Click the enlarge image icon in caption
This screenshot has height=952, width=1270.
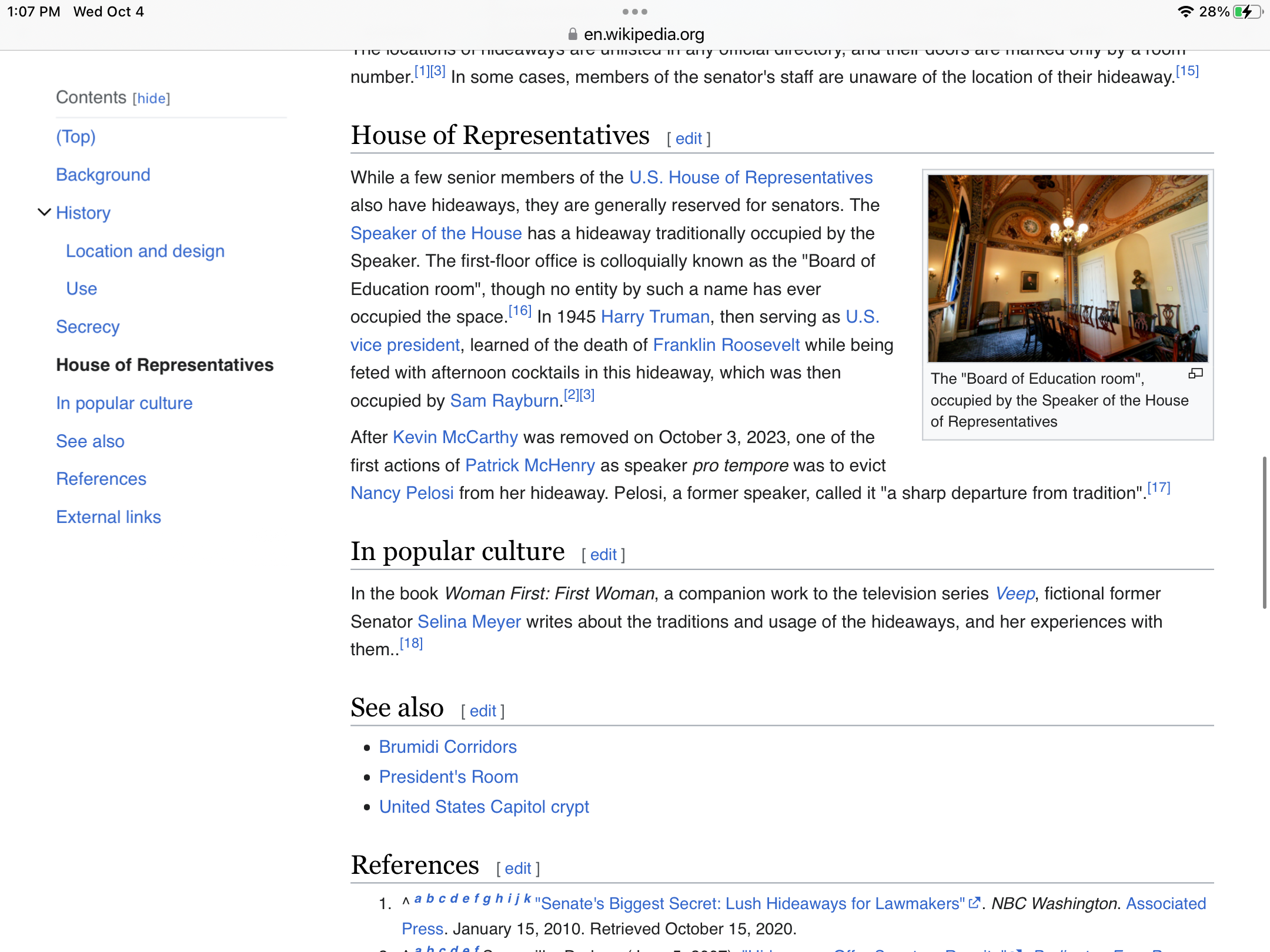click(1195, 373)
